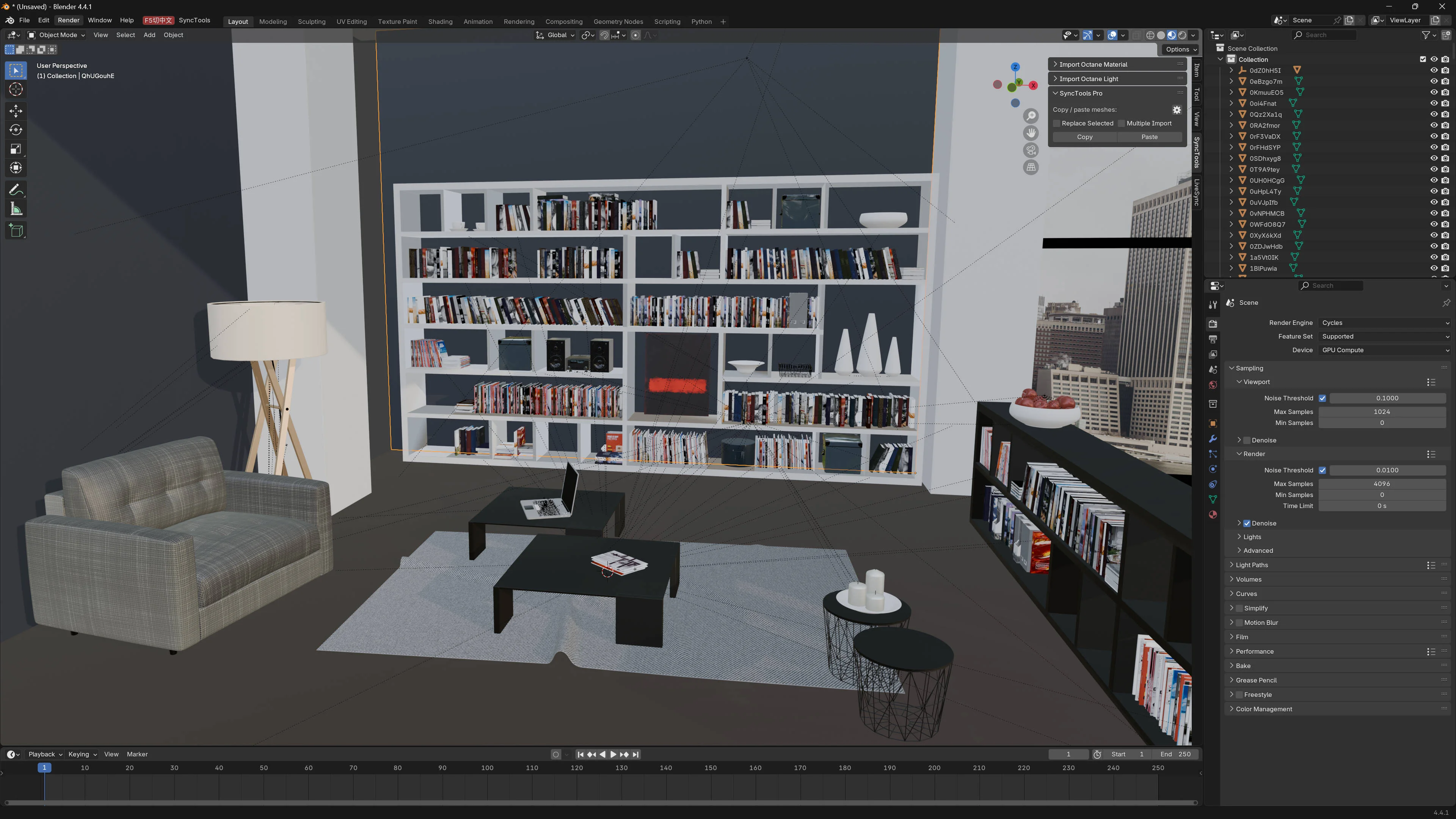Enable the Freestyle checkbox
This screenshot has height=819, width=1456.
(1239, 695)
